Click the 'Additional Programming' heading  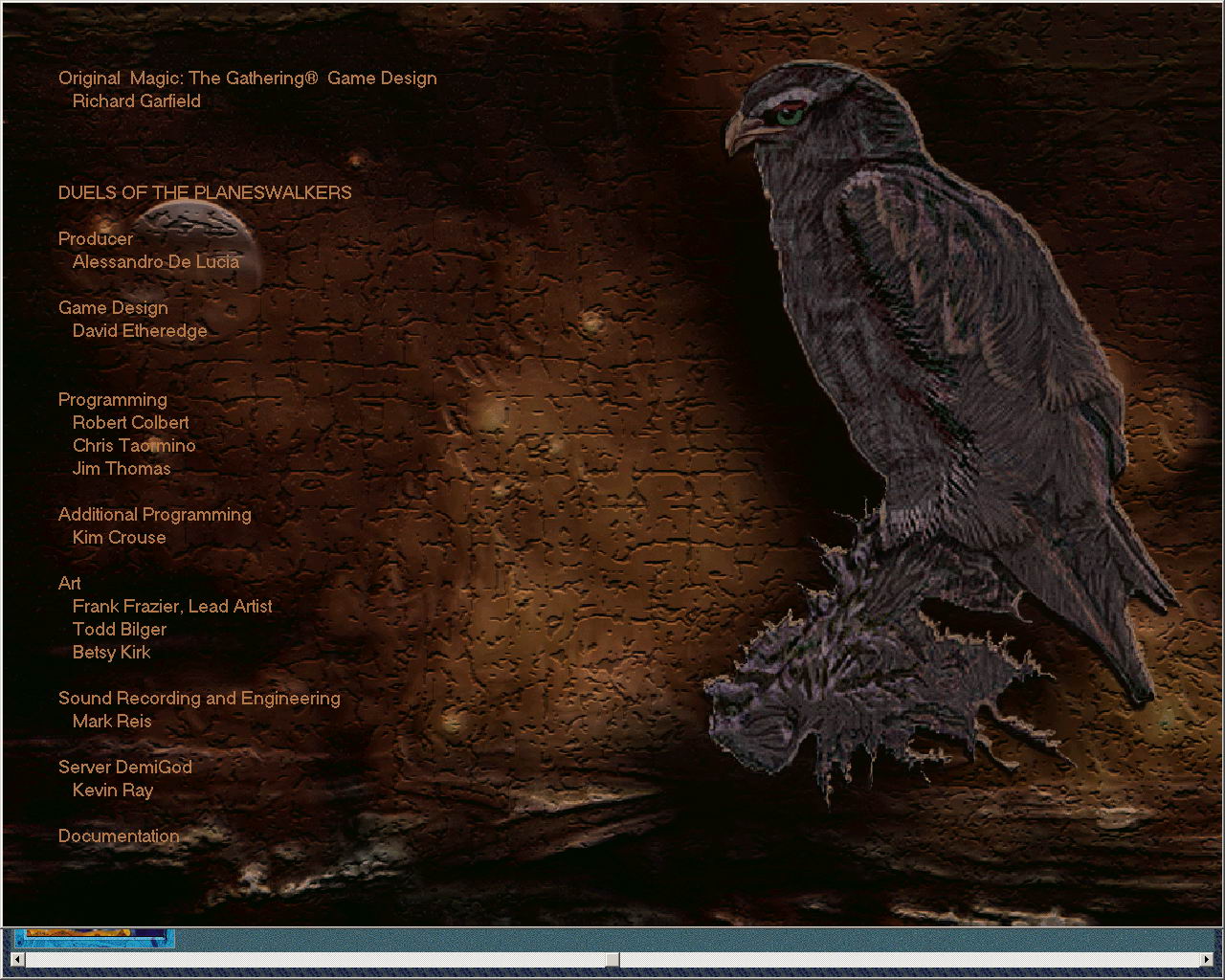(155, 515)
